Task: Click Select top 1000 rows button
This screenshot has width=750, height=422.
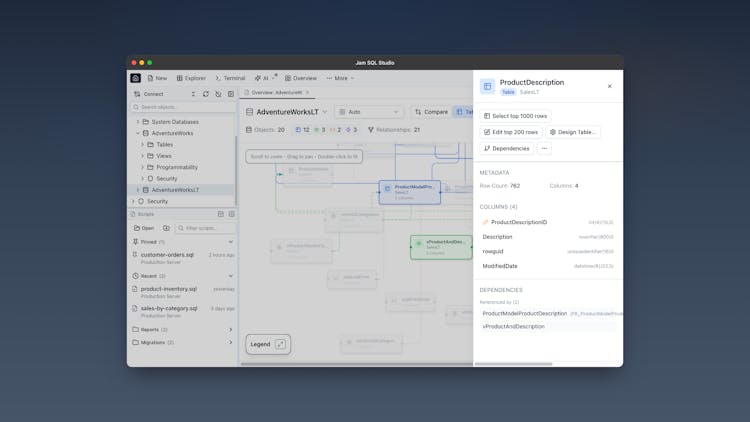Action: [x=515, y=116]
